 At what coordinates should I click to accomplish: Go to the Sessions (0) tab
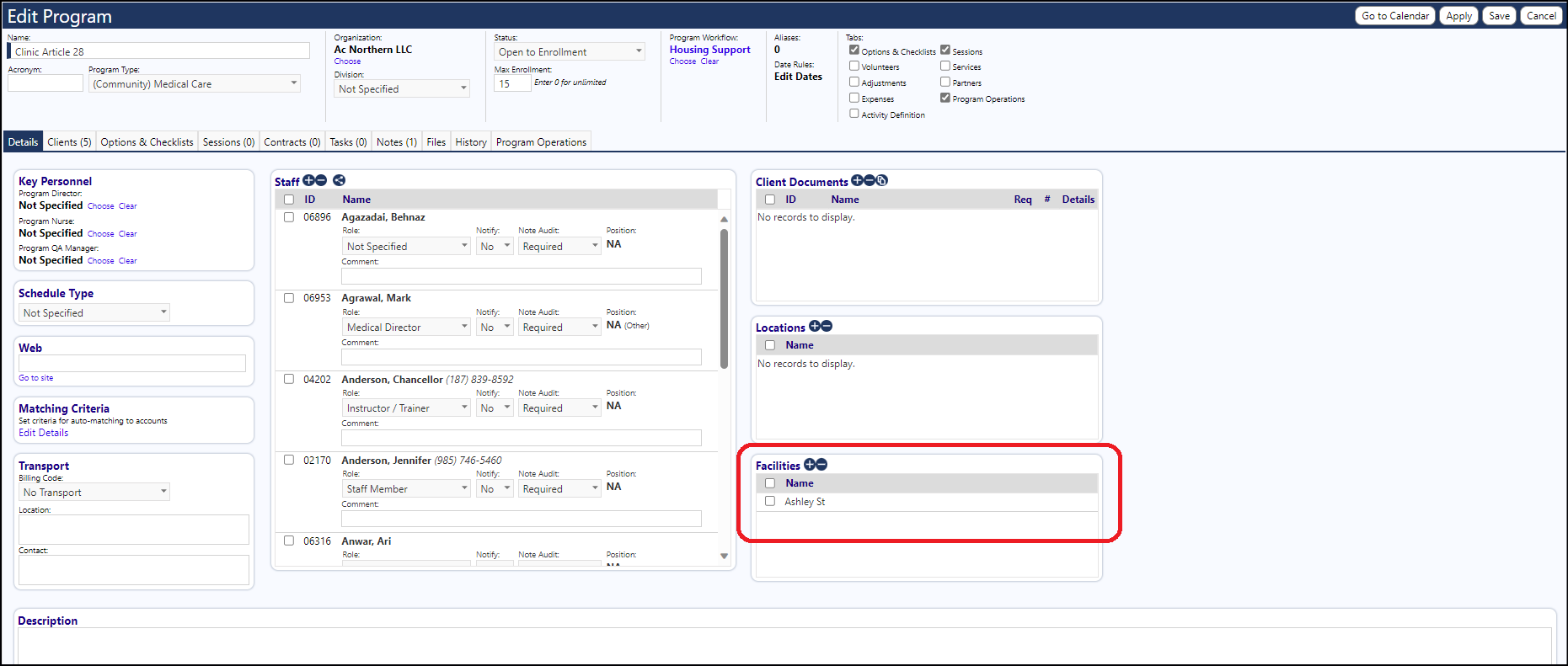(228, 141)
